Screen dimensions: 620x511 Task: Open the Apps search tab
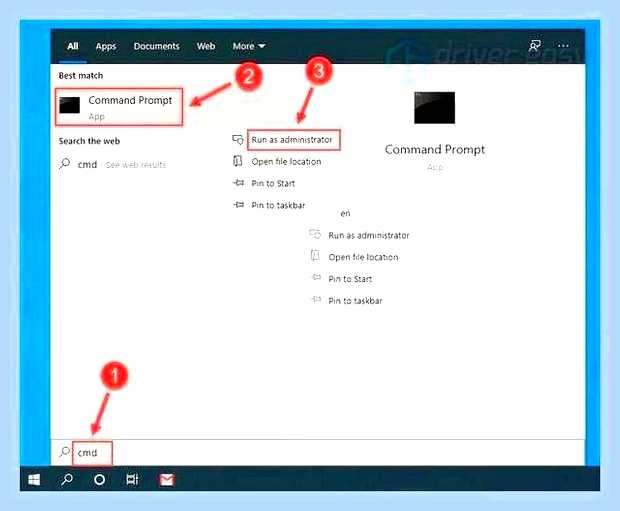tap(106, 47)
